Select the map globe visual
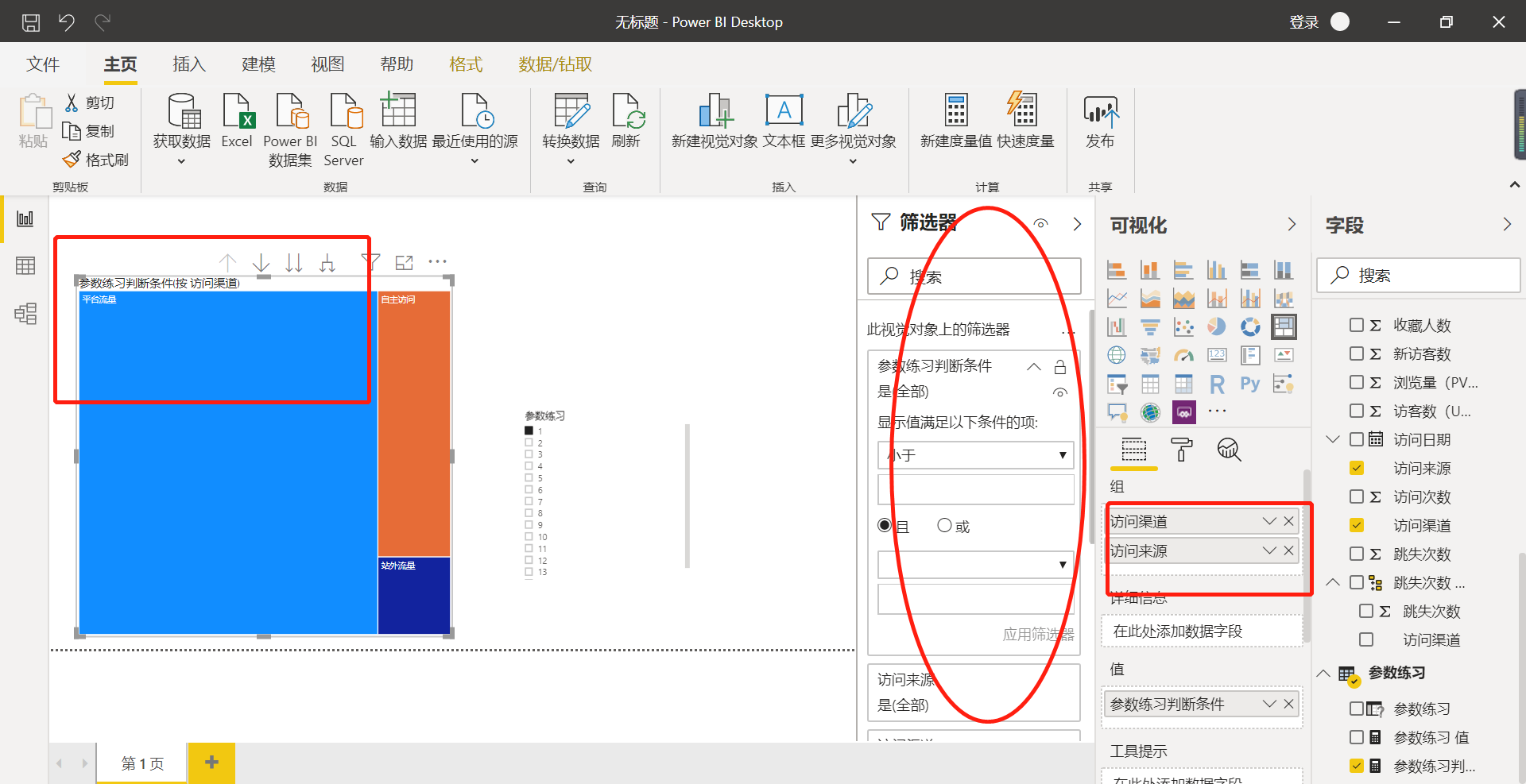The image size is (1526, 784). 1117,355
